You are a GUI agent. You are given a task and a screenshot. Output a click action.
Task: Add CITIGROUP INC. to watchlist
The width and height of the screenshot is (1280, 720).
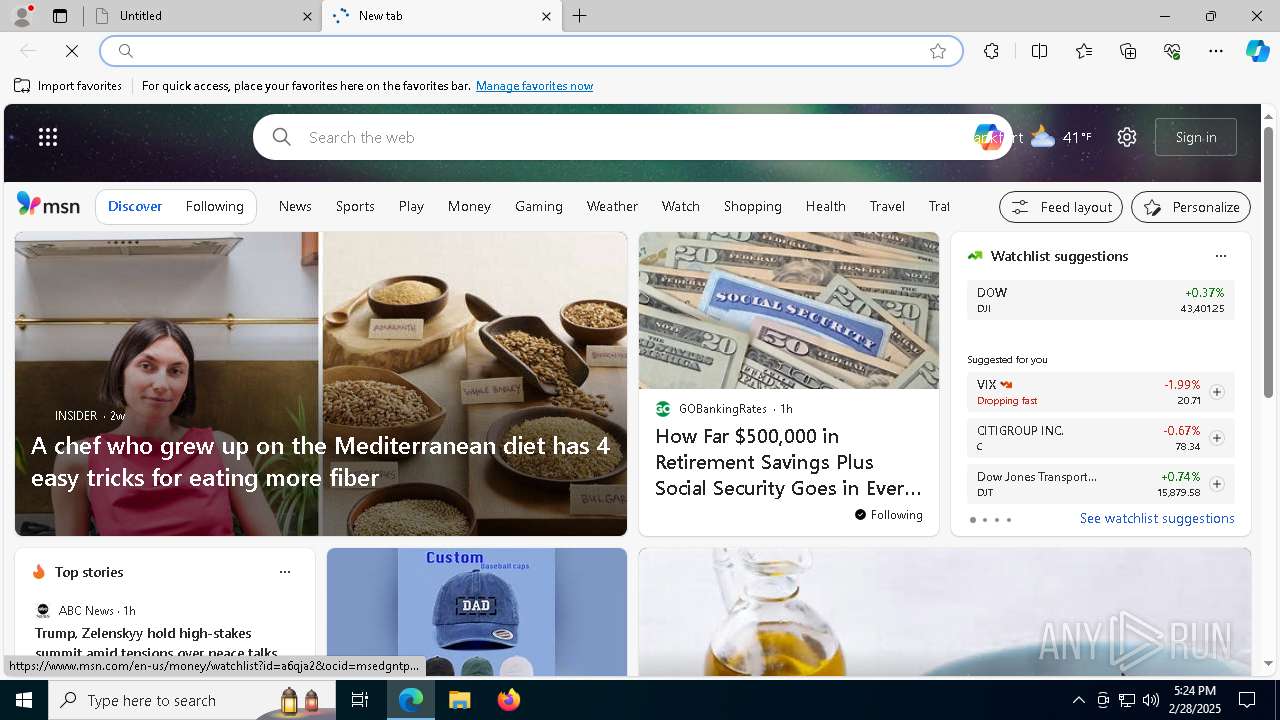[x=1217, y=438]
